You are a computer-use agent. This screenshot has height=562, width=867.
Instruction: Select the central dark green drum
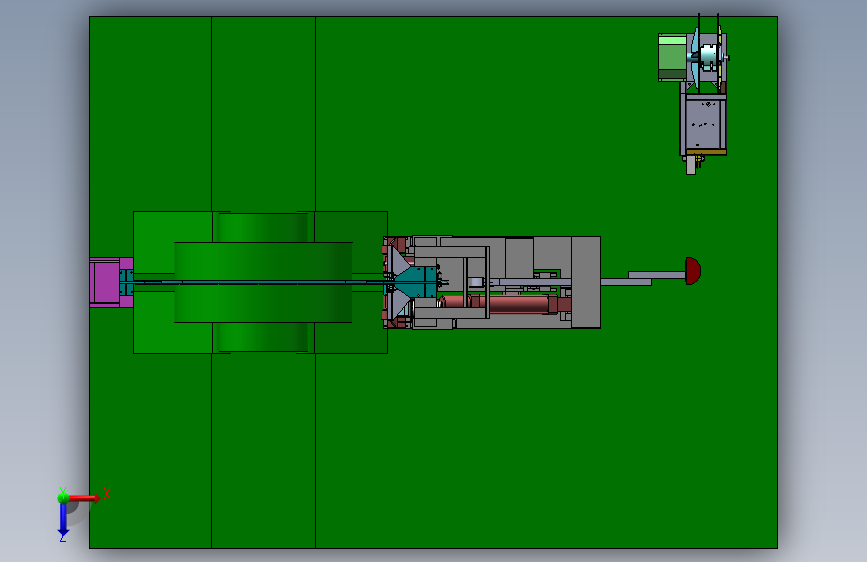click(x=263, y=282)
